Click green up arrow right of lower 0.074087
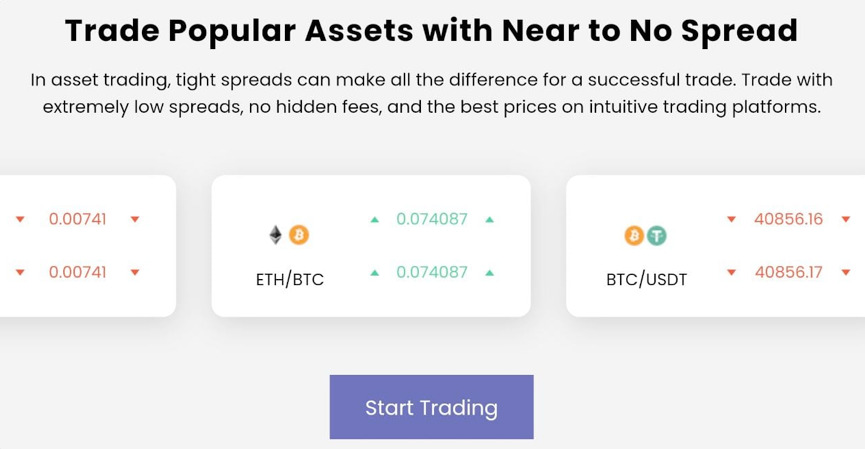This screenshot has height=449, width=865. pyautogui.click(x=489, y=272)
